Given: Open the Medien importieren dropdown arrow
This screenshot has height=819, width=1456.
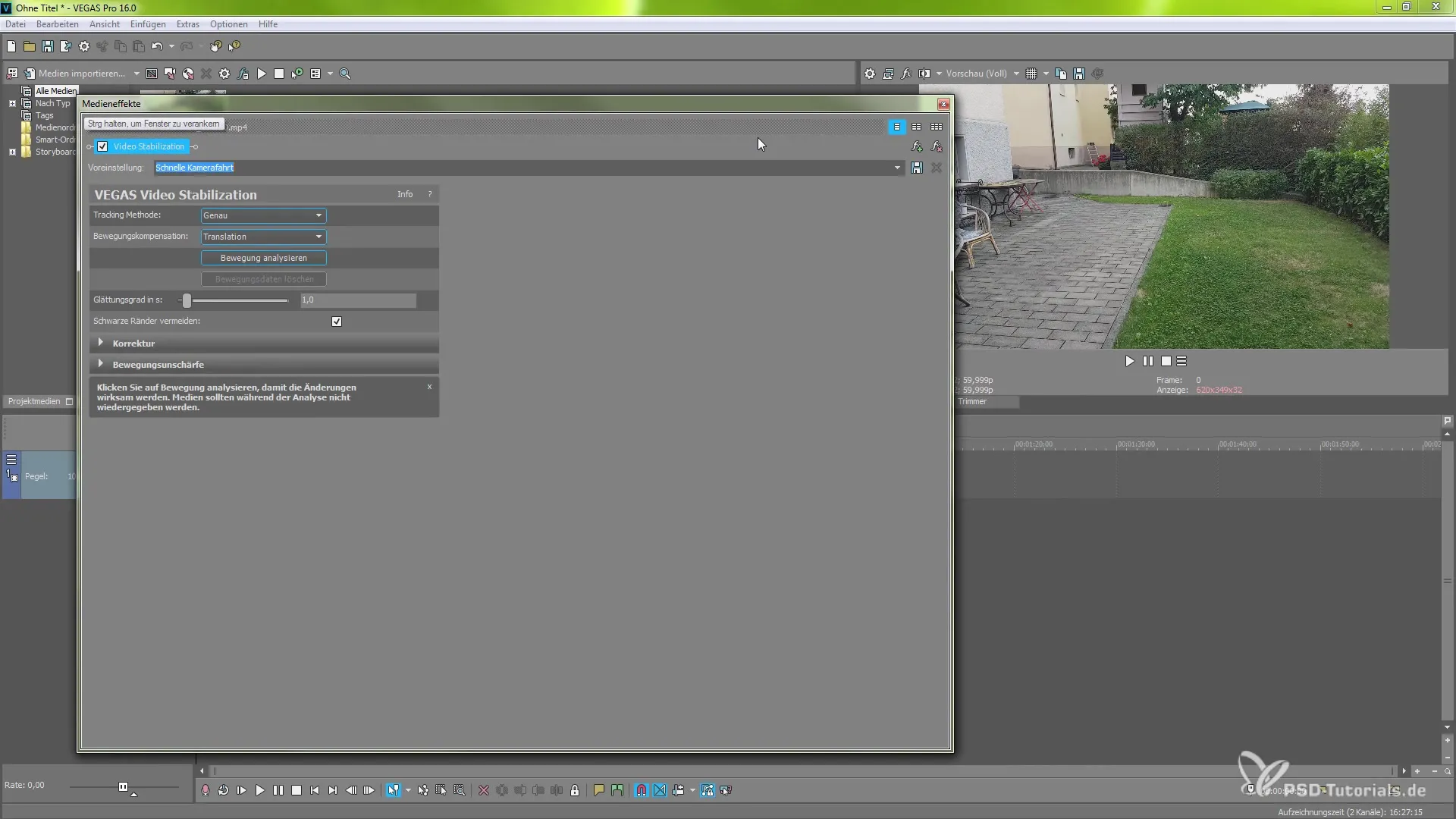Looking at the screenshot, I should 136,74.
